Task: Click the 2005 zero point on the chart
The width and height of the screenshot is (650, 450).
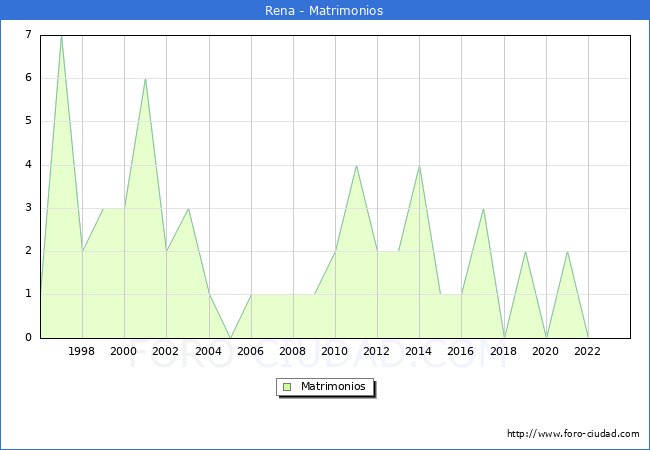Action: [230, 337]
